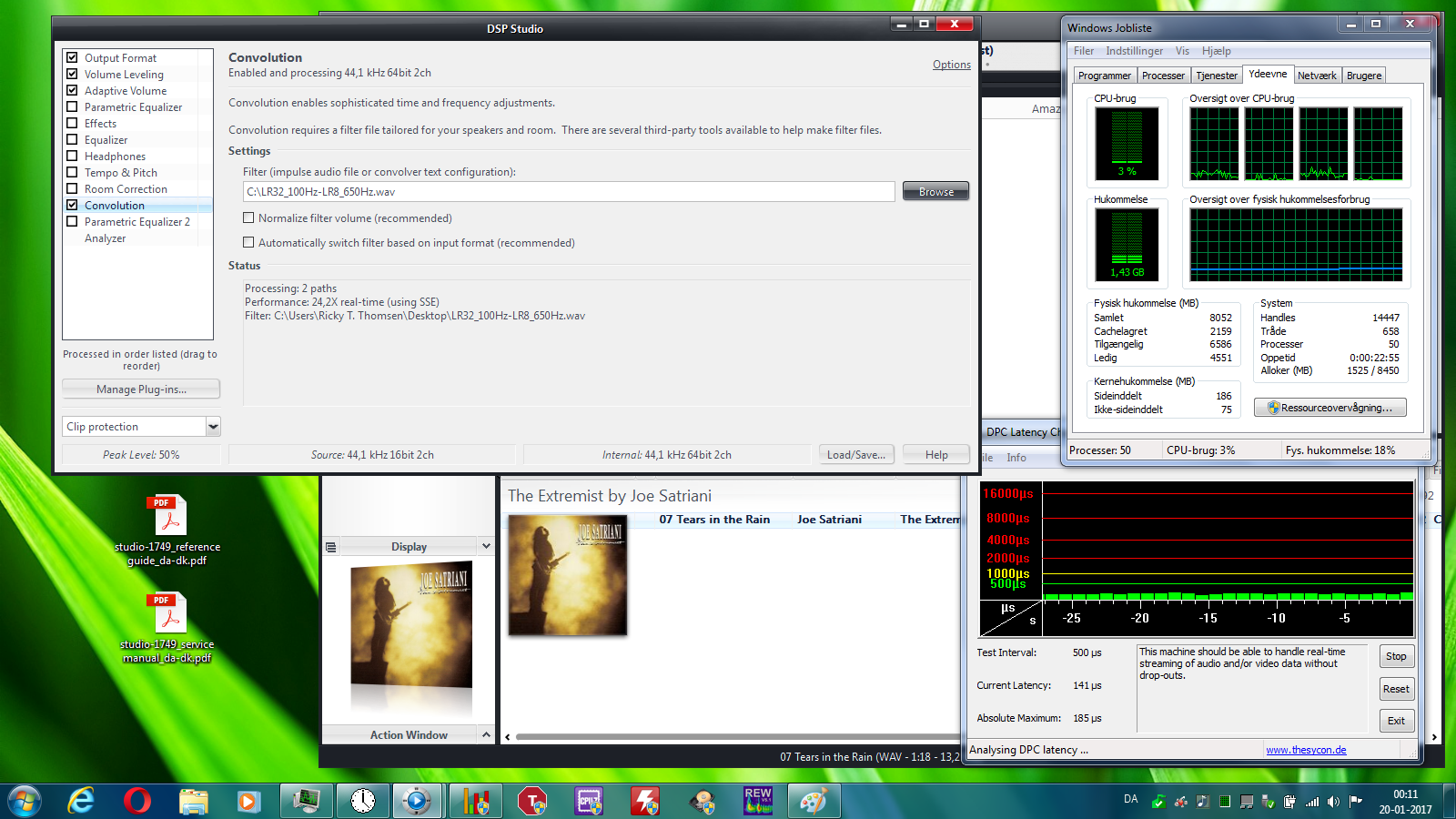Open the www.thesycon.de link

[1306, 750]
